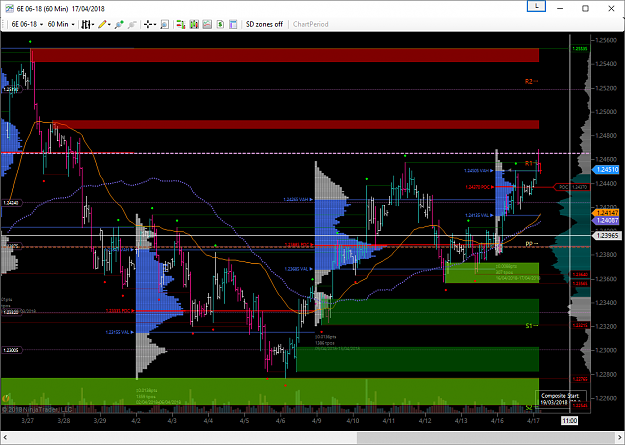This screenshot has height=445, width=625.
Task: Click the chart window icon in title bar
Action: pyautogui.click(x=9, y=8)
